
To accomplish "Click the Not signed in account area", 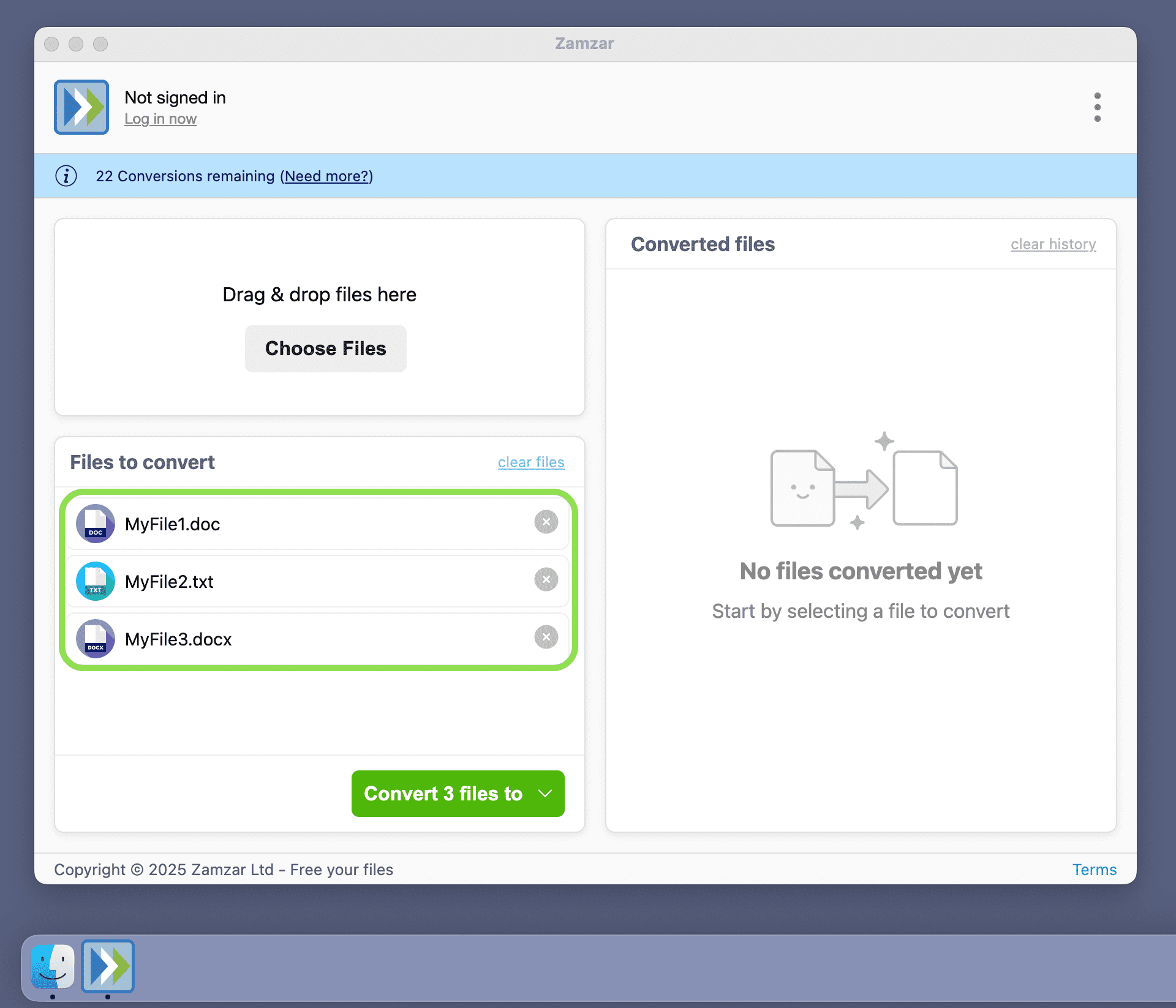I will coord(175,97).
